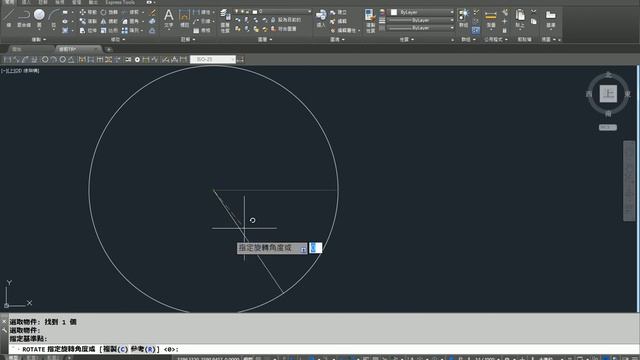The image size is (640, 360).
Task: Click the Group (群組) icon
Action: 464,18
